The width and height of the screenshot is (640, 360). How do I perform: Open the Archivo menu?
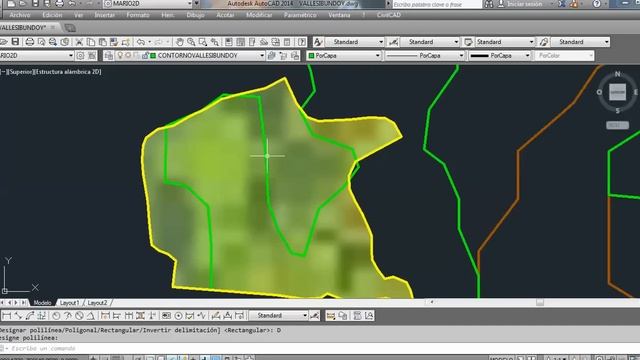(x=20, y=15)
